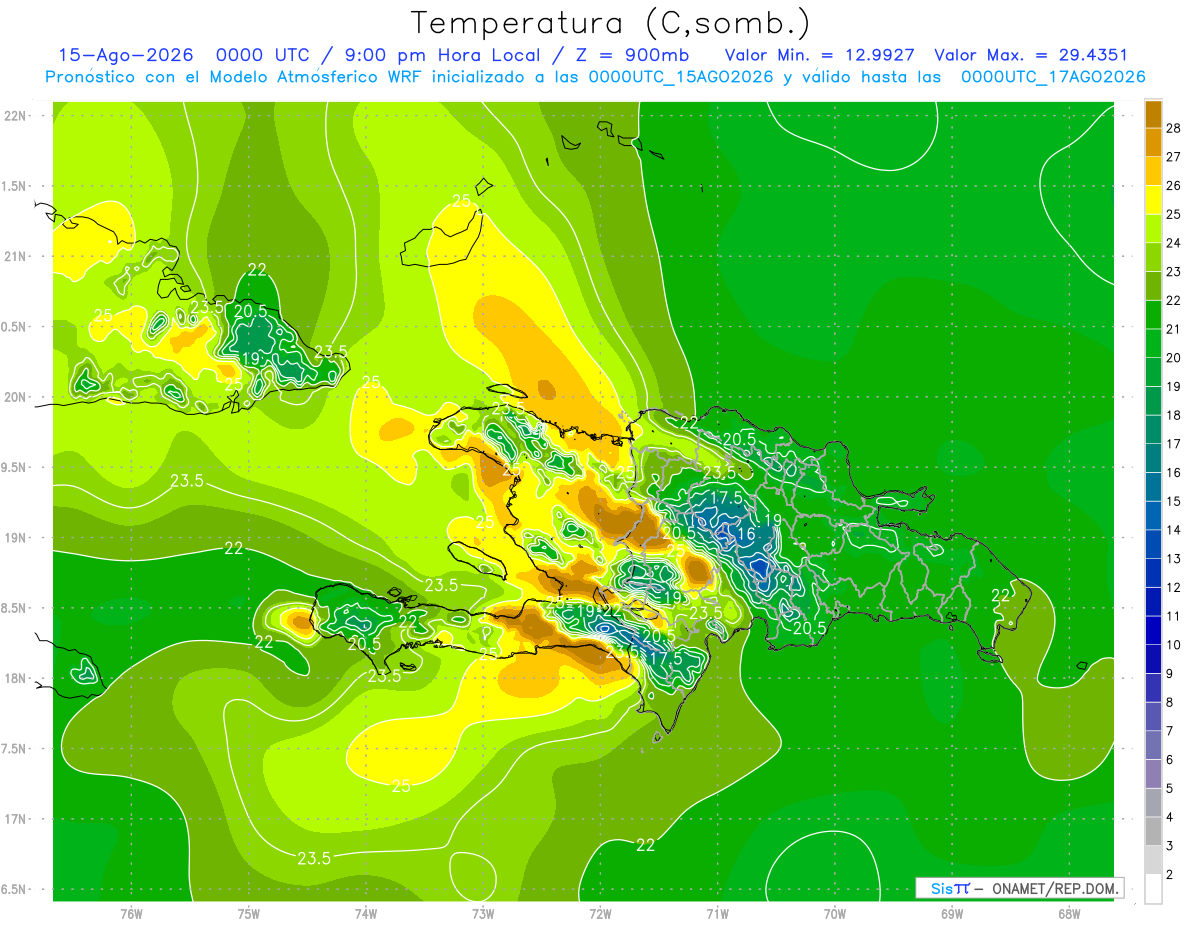
Task: Pick the legend swatch between 8 and 9
Action: tap(1153, 689)
